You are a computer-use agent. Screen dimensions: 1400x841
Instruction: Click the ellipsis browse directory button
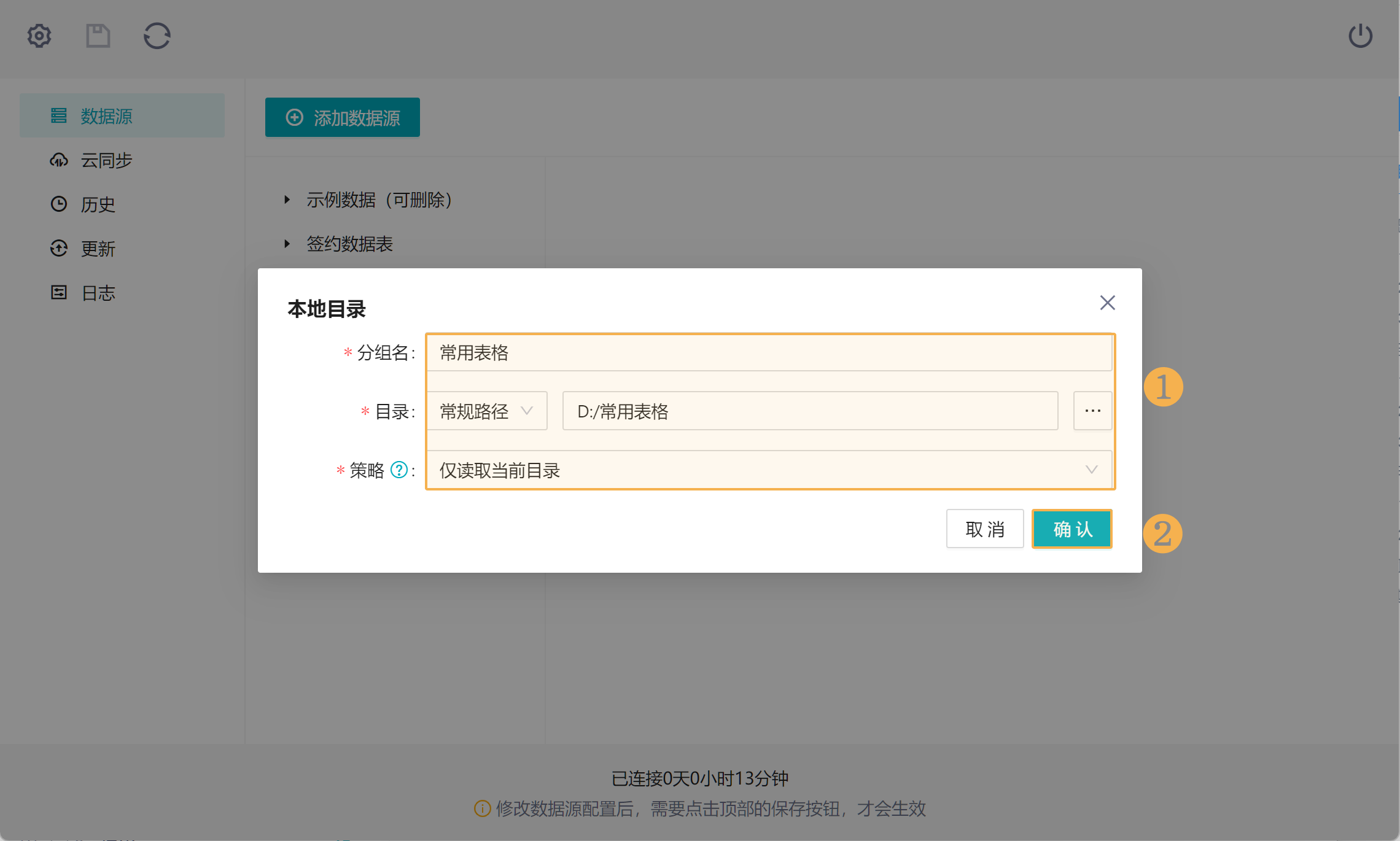[1092, 411]
